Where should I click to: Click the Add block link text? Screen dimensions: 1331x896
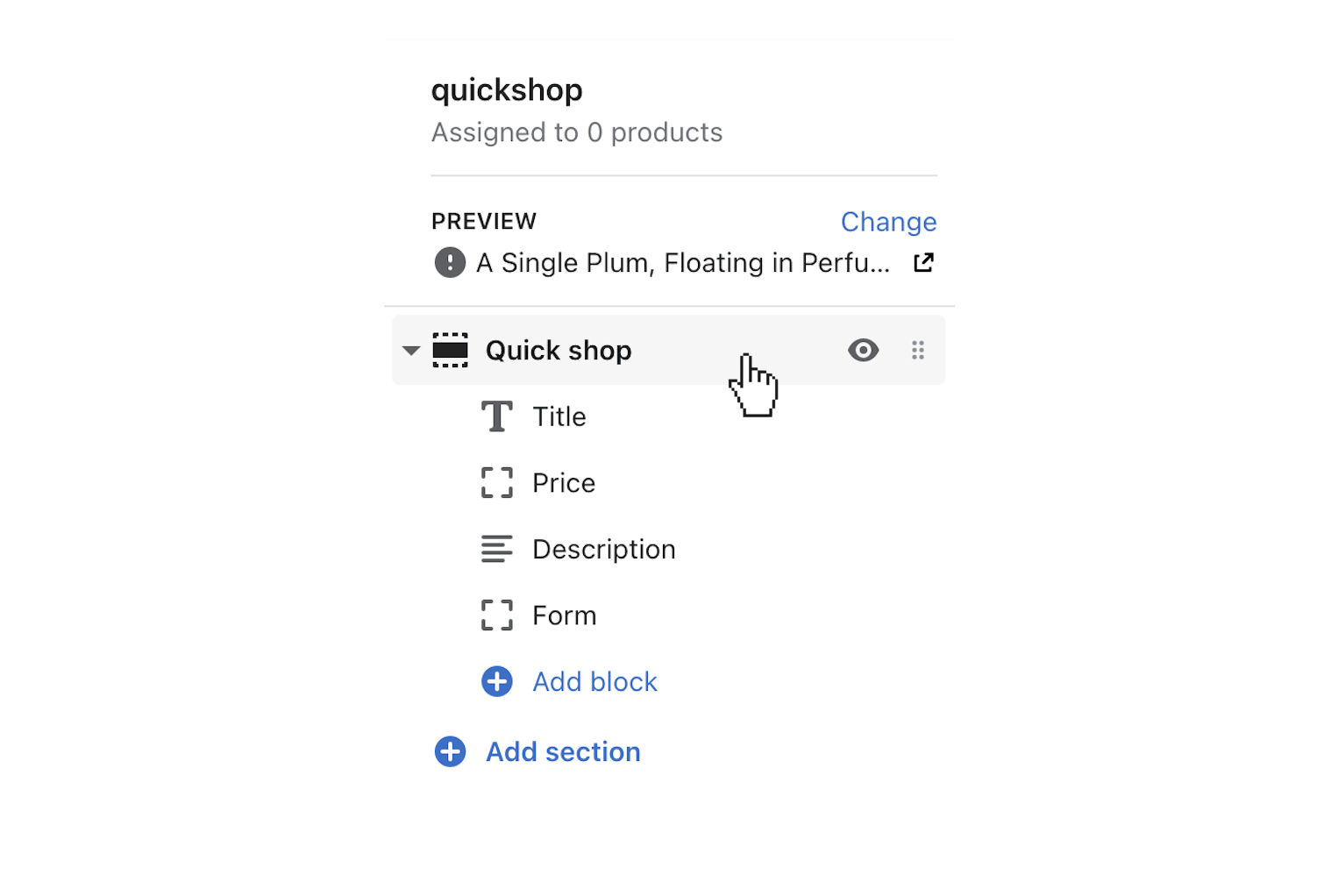[x=594, y=682]
